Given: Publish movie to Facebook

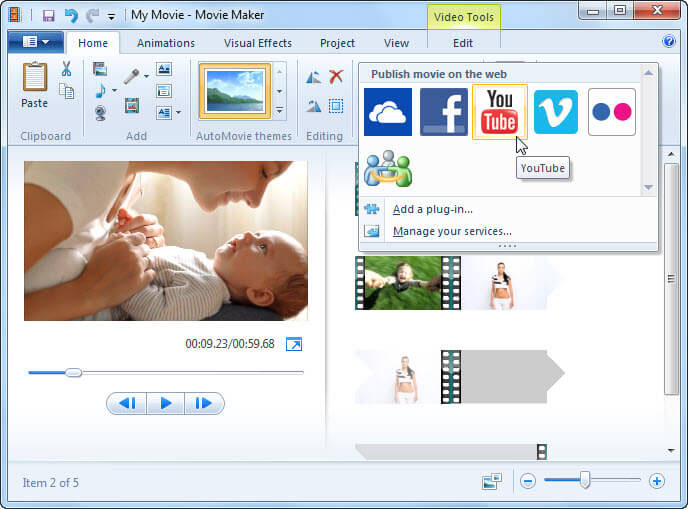Looking at the screenshot, I should coord(444,112).
